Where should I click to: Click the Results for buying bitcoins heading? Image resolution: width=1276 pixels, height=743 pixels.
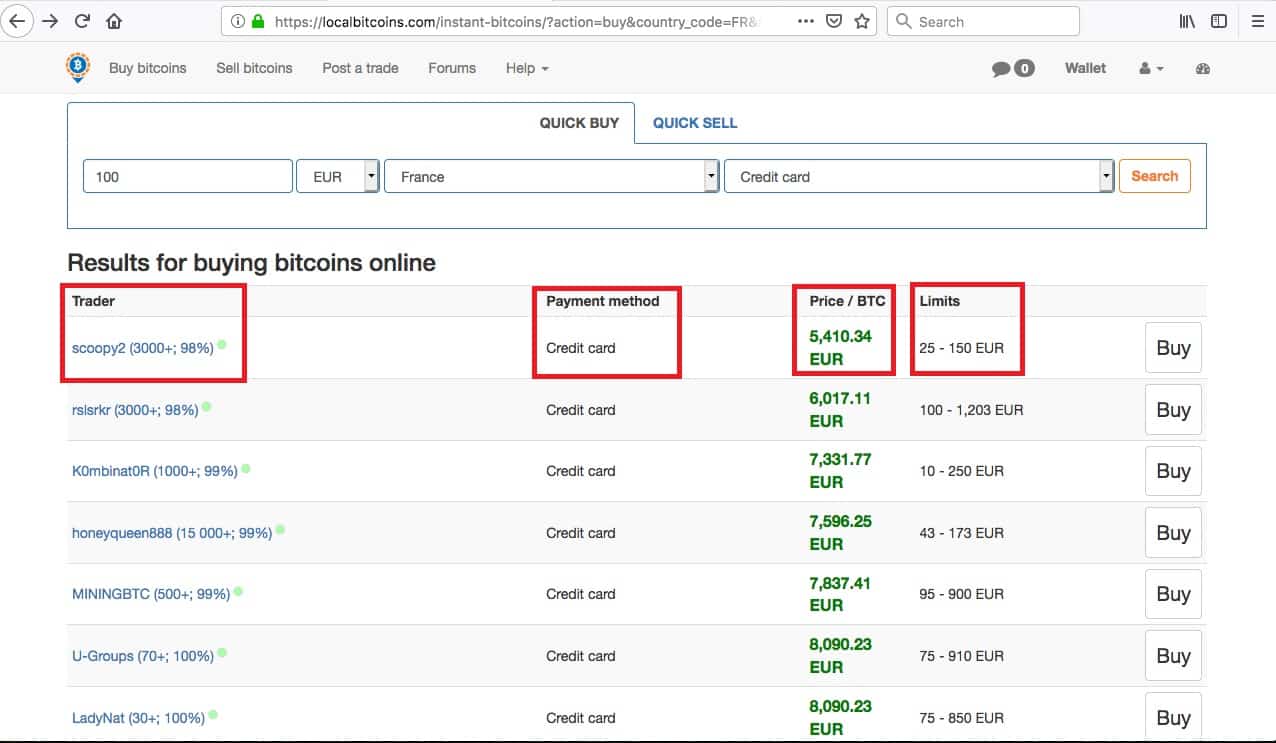(252, 263)
